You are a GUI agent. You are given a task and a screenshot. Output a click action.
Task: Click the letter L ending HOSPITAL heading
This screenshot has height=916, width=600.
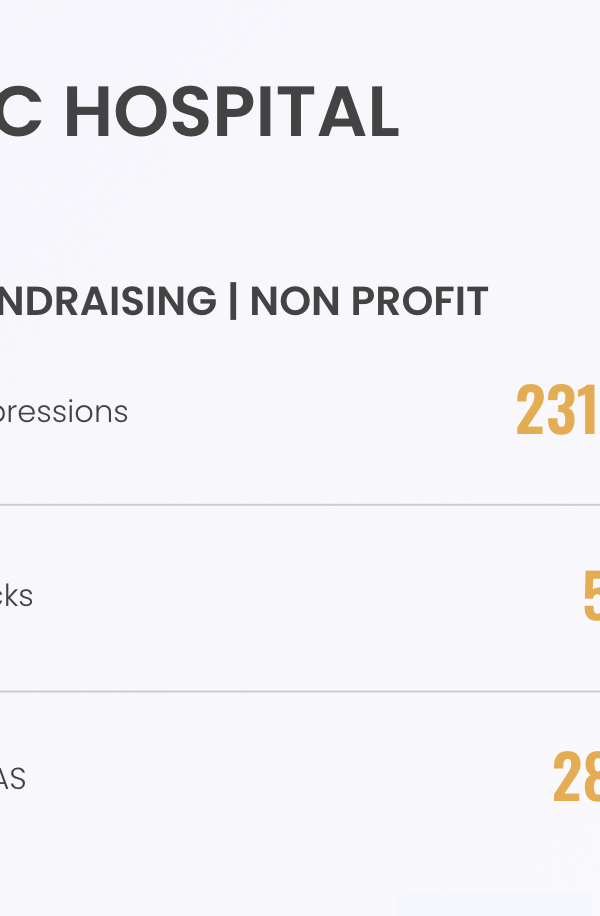pyautogui.click(x=383, y=113)
